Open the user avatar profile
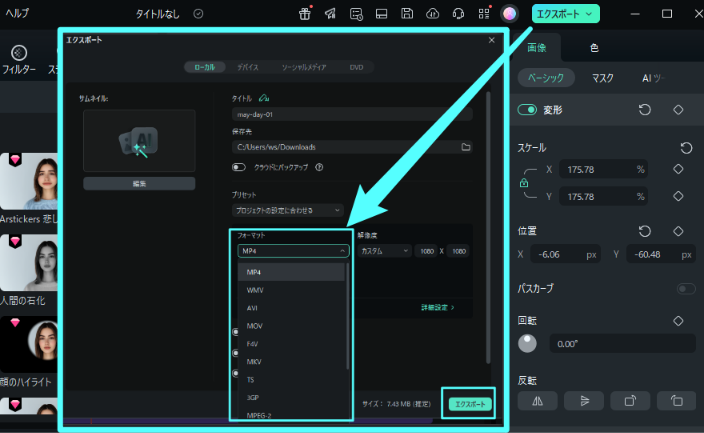Viewport: 704px width, 433px height. click(510, 14)
